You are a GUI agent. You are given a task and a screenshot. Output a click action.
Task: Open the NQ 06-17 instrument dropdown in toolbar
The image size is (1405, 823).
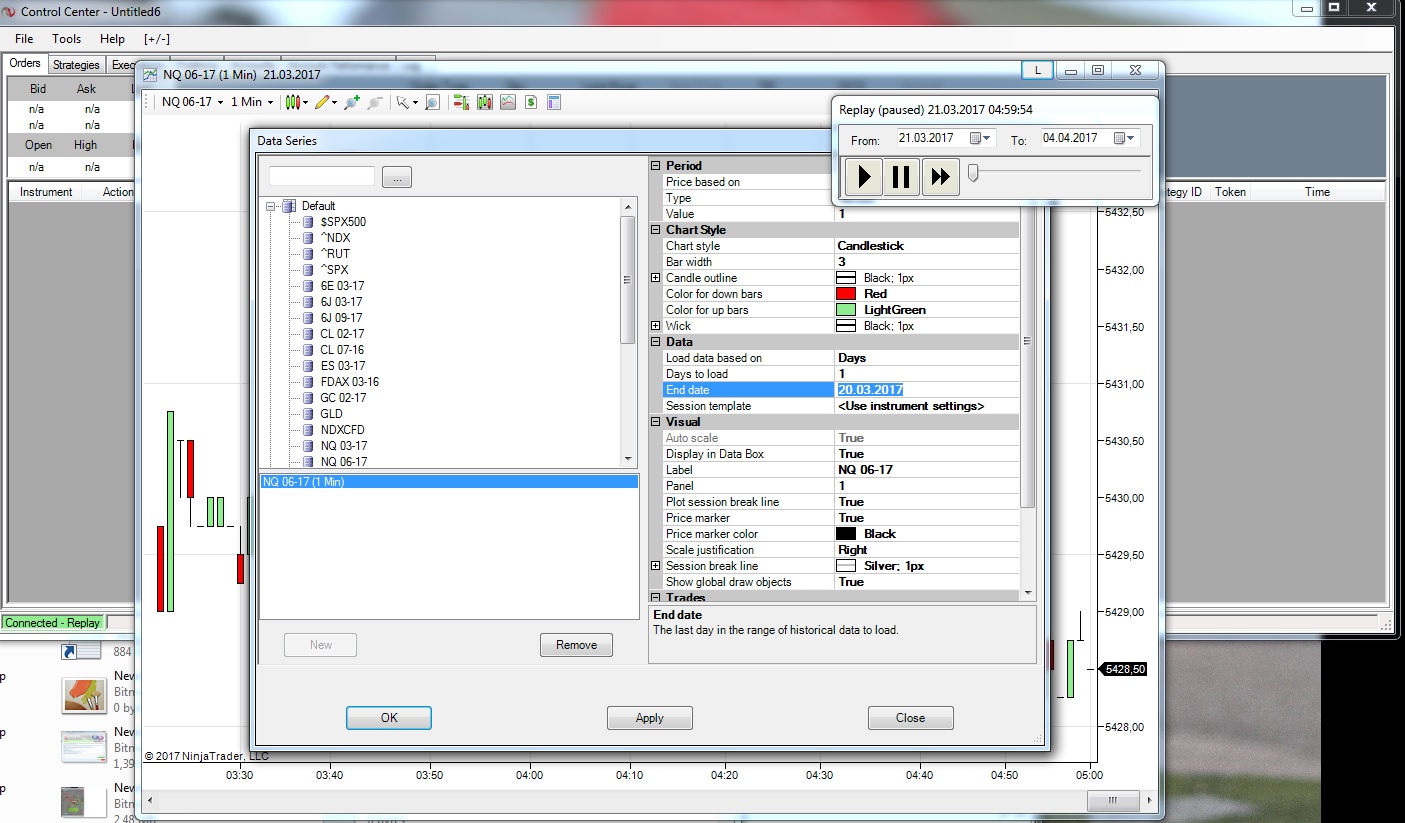[x=193, y=102]
